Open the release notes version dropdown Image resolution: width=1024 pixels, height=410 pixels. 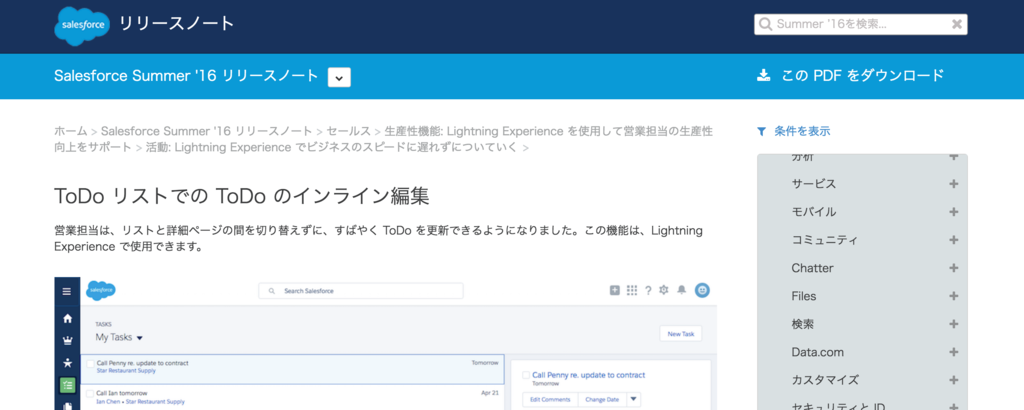click(x=339, y=77)
